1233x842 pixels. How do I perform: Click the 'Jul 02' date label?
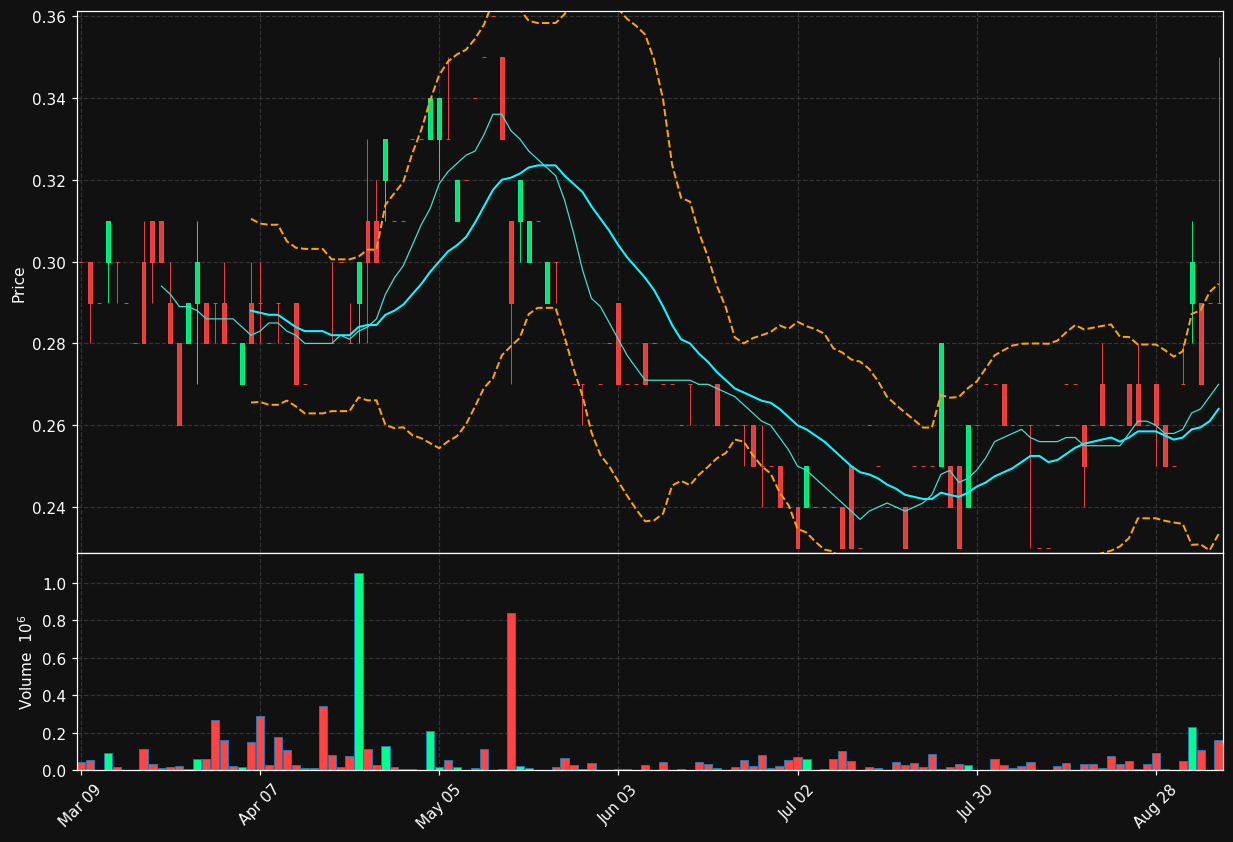[798, 804]
